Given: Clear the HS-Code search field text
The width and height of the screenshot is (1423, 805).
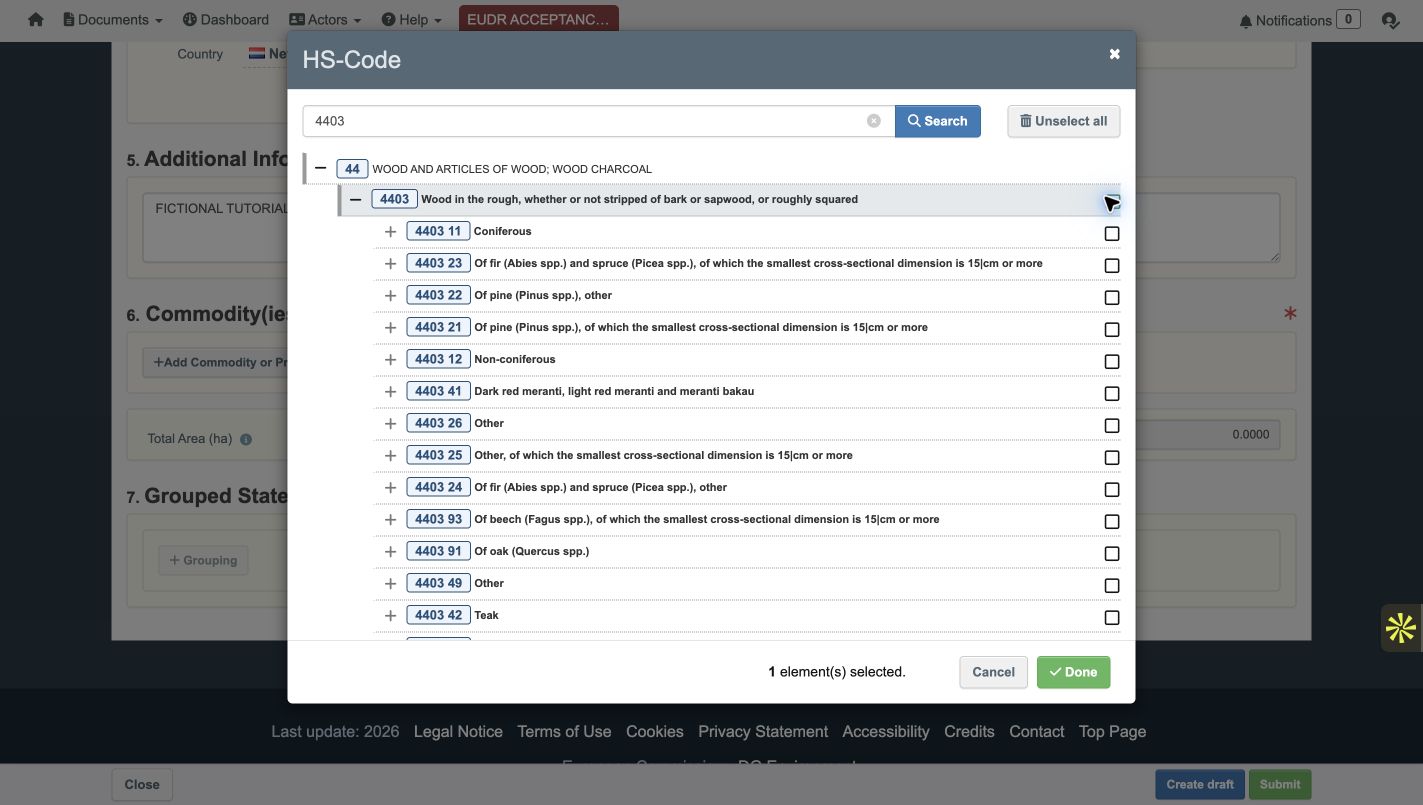Looking at the screenshot, I should point(874,121).
